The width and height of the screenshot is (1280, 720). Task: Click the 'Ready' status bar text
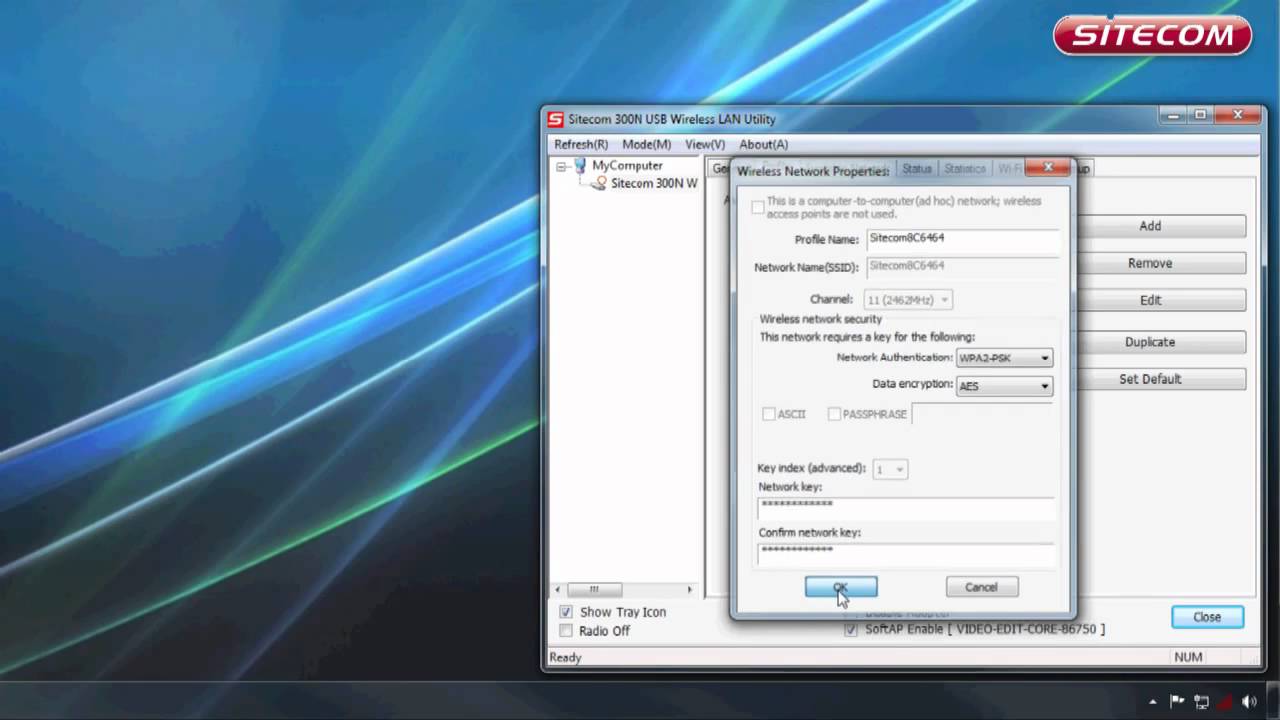pos(565,657)
